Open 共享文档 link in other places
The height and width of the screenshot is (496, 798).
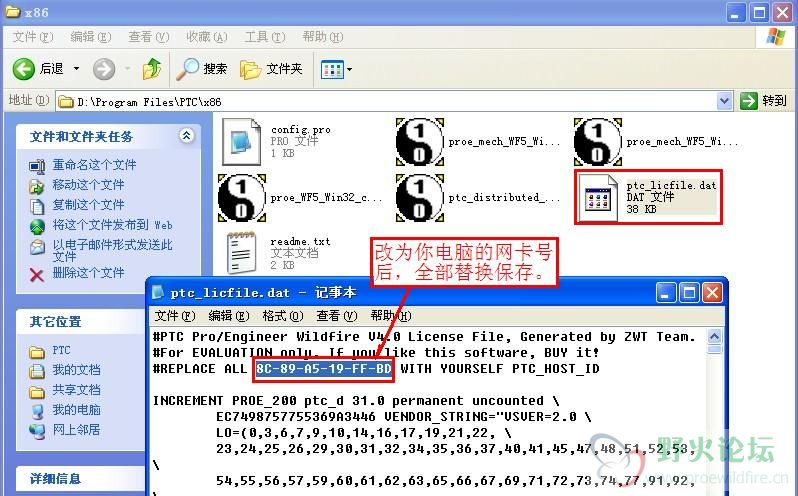pos(76,390)
